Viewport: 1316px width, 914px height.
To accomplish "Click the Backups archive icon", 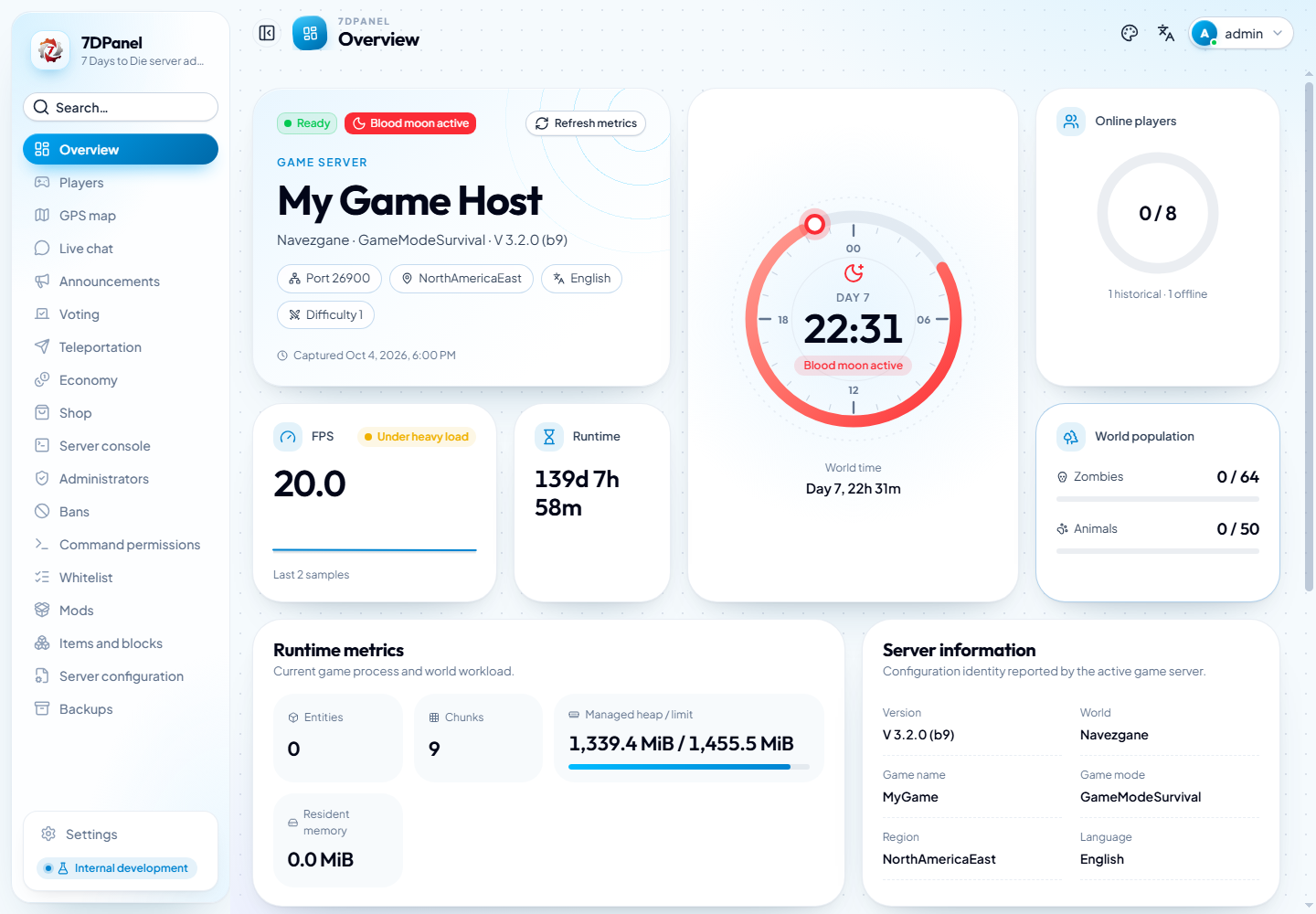I will point(42,709).
